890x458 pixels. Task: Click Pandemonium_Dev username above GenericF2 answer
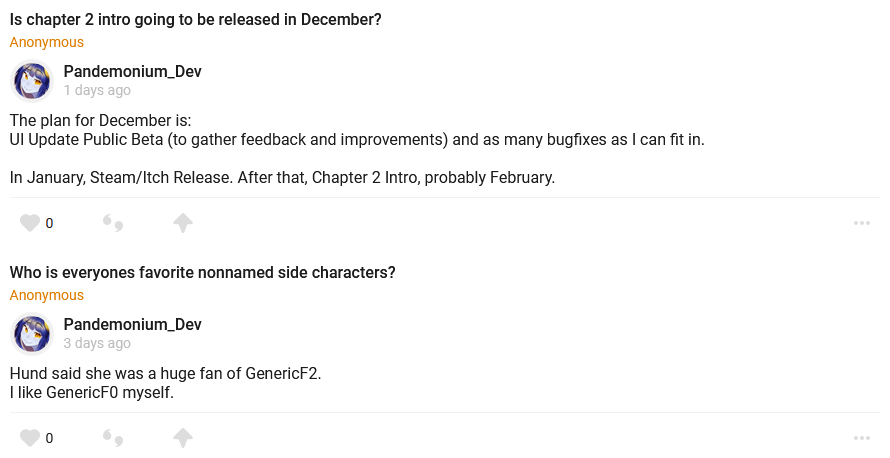click(x=133, y=324)
